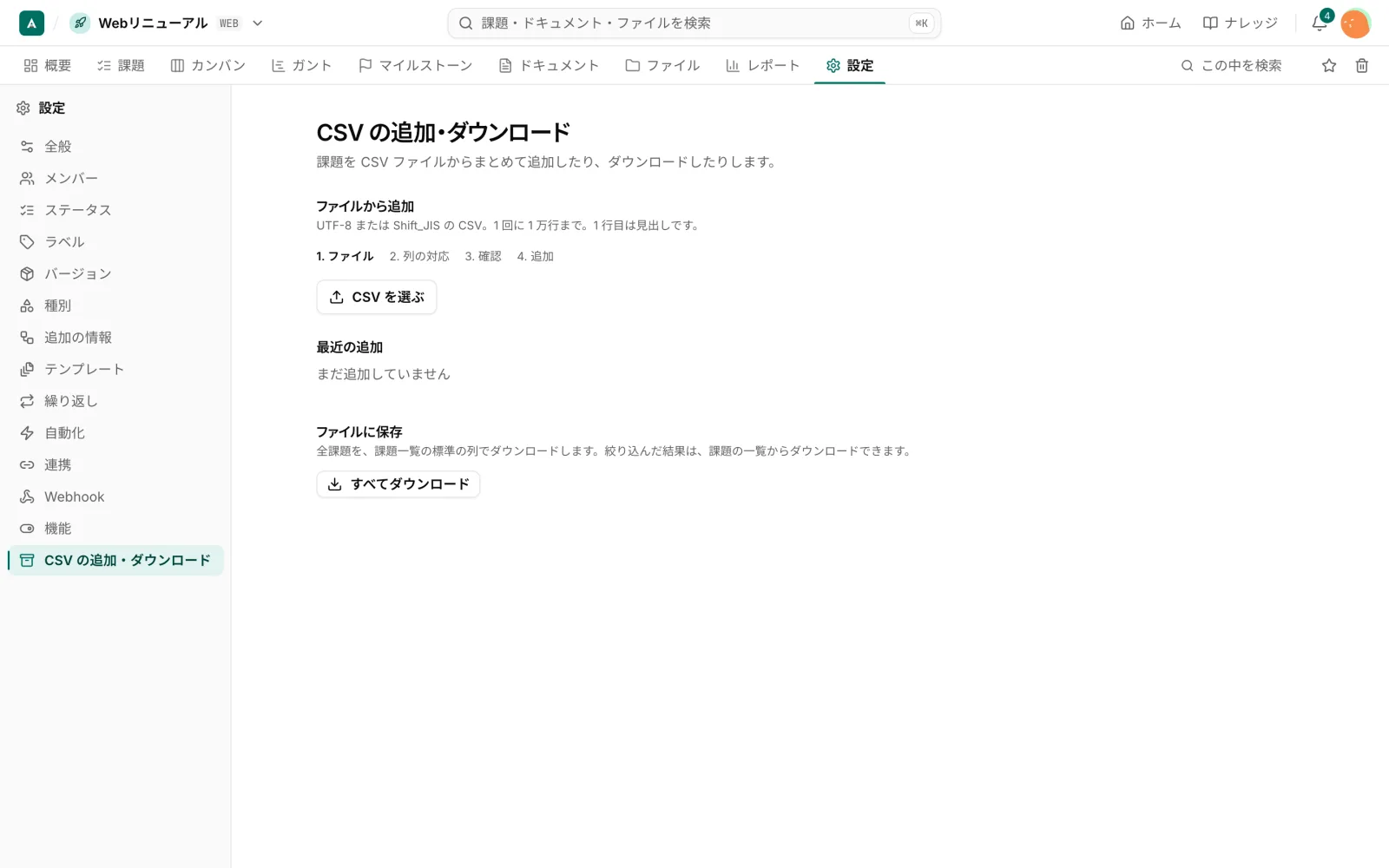Go to the マイルストーン tab
Viewport: 1389px width, 868px height.
pos(415,65)
